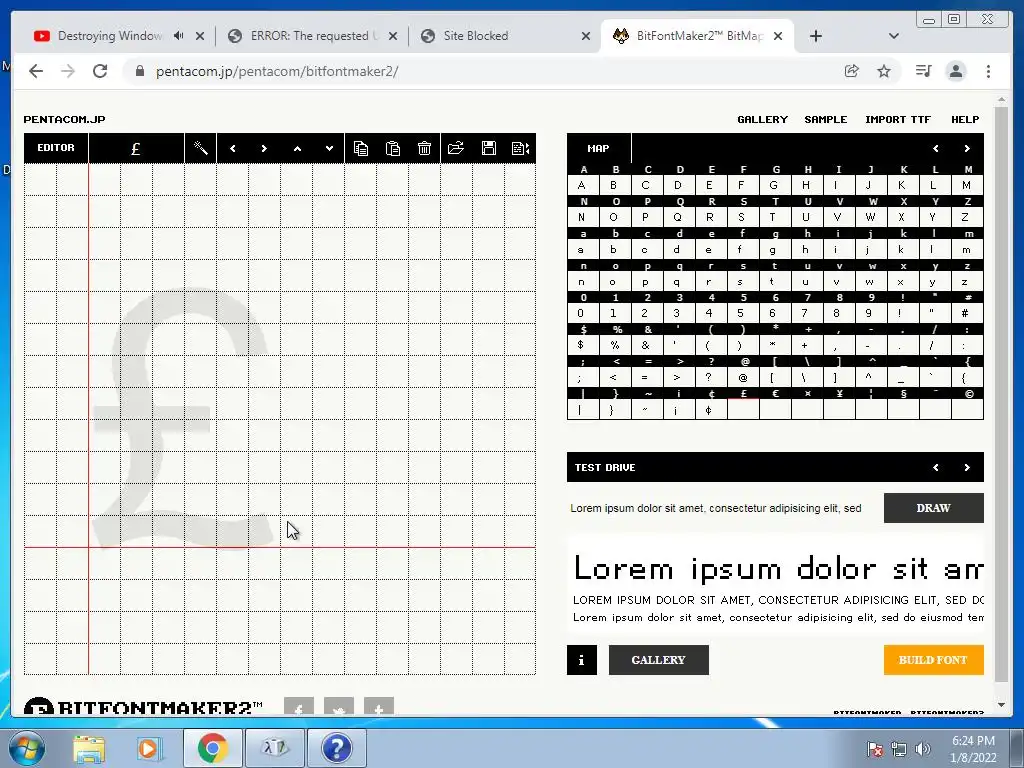The image size is (1024, 768).
Task: Open Chrome media control icon
Action: [x=923, y=71]
